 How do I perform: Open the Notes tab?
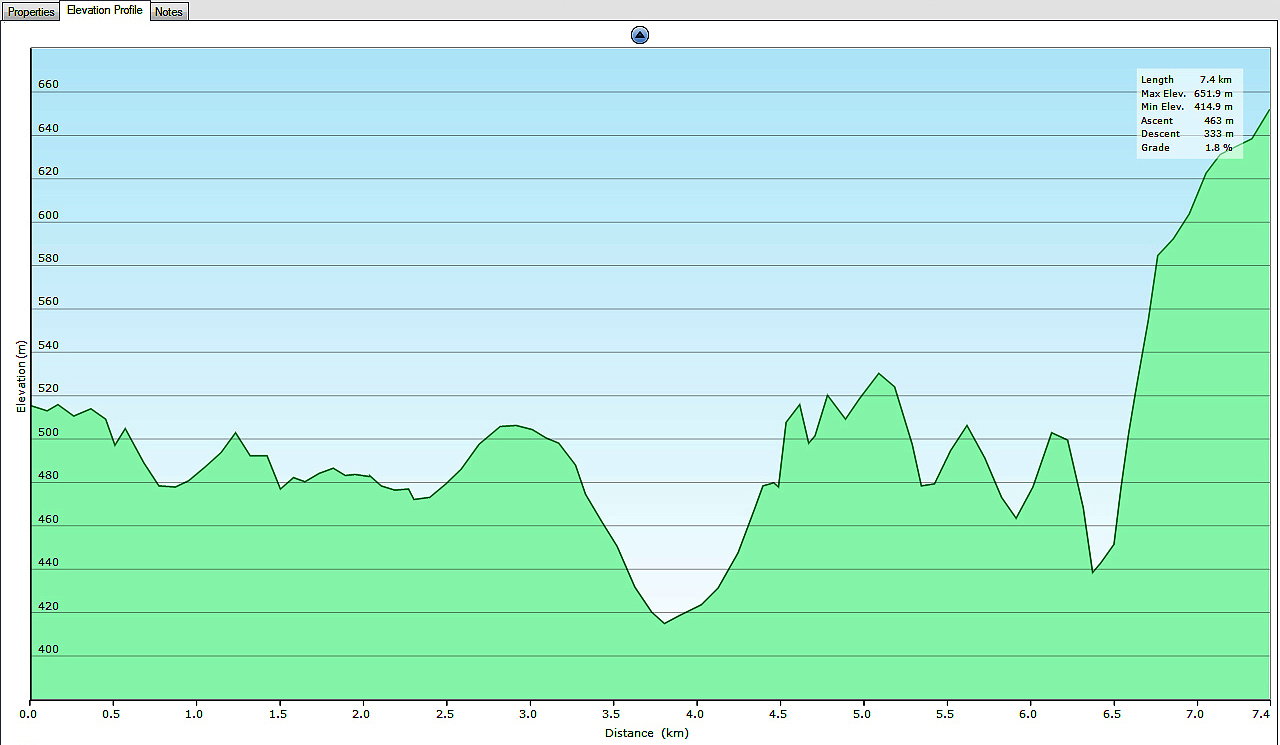click(169, 11)
